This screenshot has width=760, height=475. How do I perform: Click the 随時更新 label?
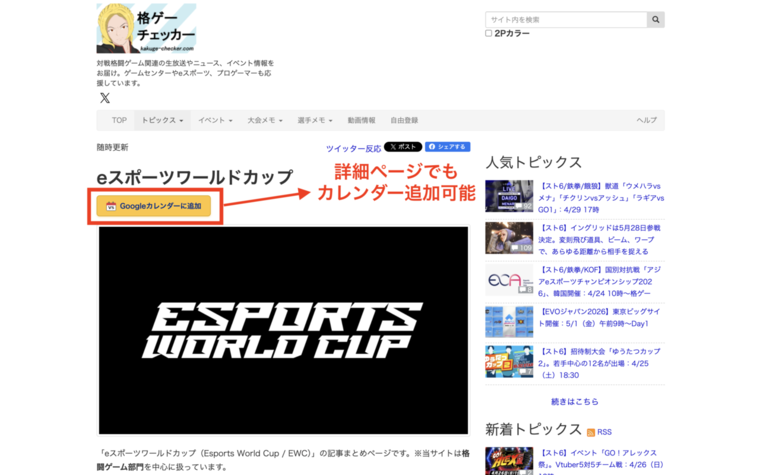(112, 147)
